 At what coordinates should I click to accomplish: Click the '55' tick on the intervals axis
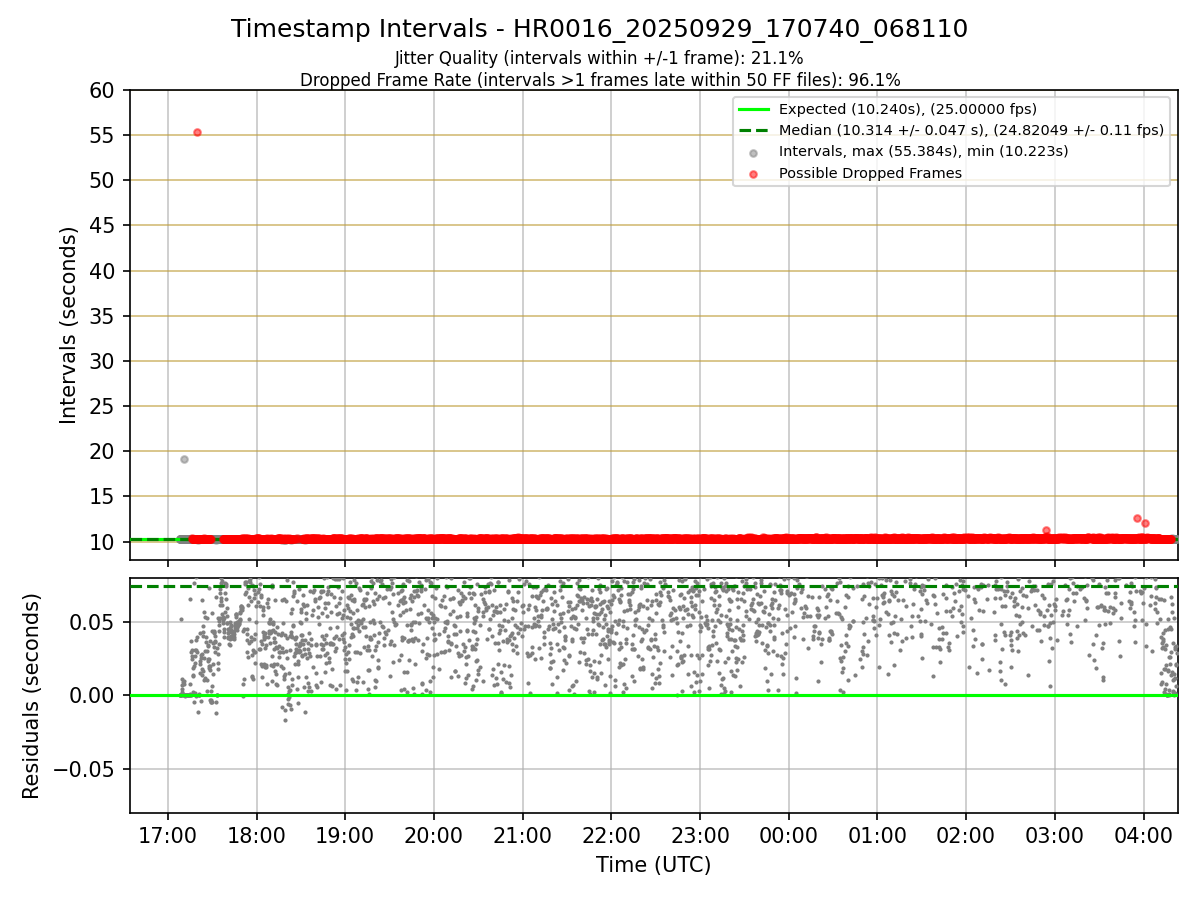coord(103,135)
